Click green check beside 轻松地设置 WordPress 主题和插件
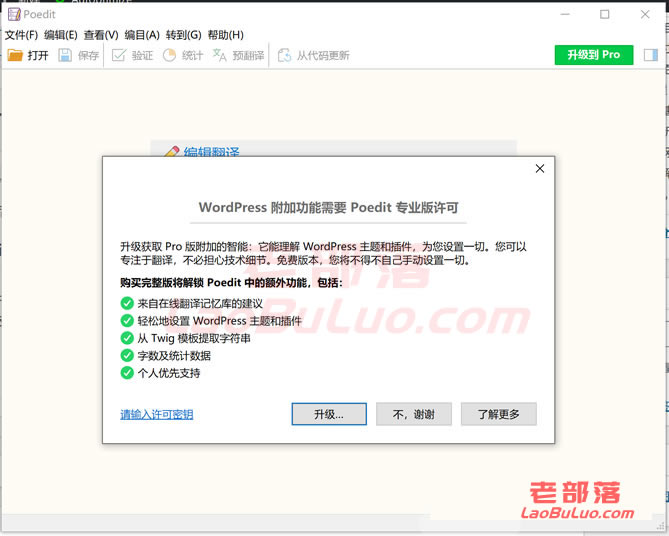669x536 pixels. 127,320
